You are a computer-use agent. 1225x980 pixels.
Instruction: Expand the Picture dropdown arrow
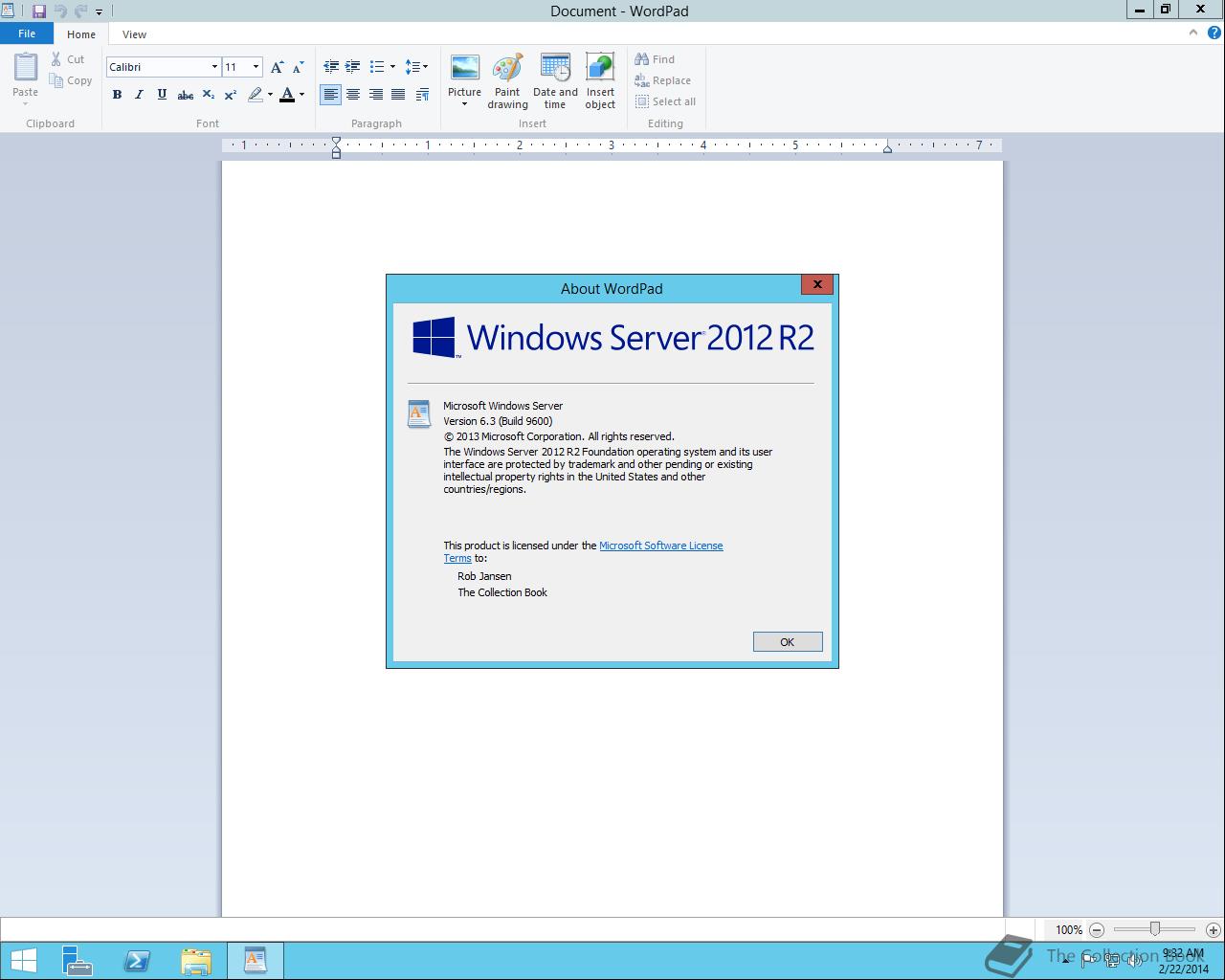pos(464,104)
